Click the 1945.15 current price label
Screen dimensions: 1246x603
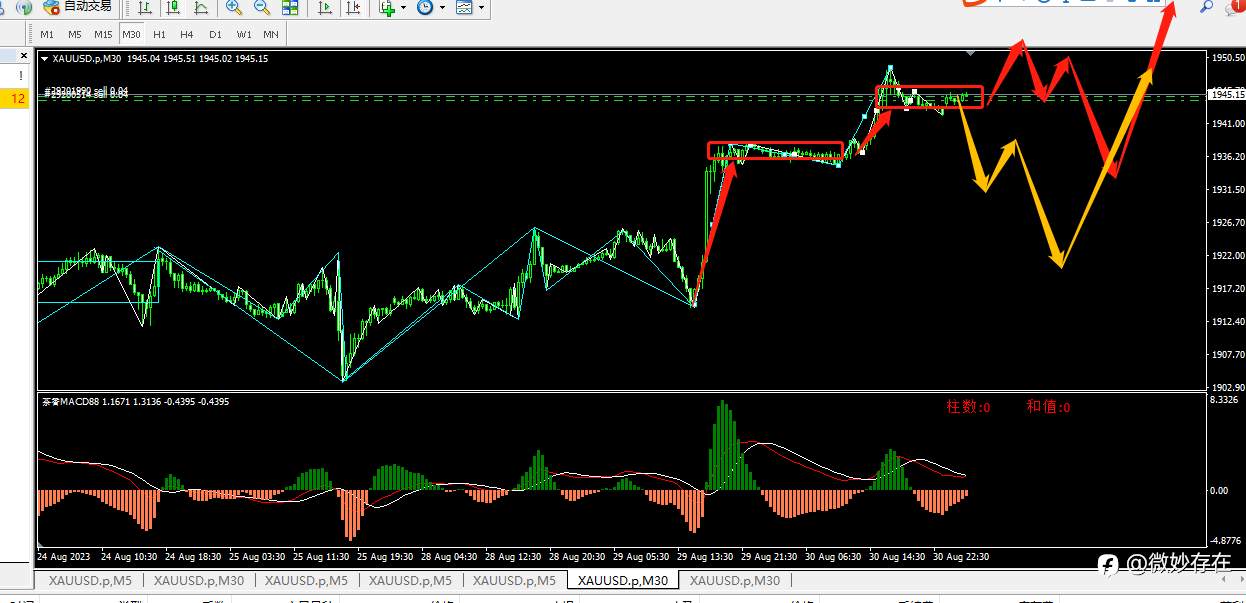[x=1226, y=95]
